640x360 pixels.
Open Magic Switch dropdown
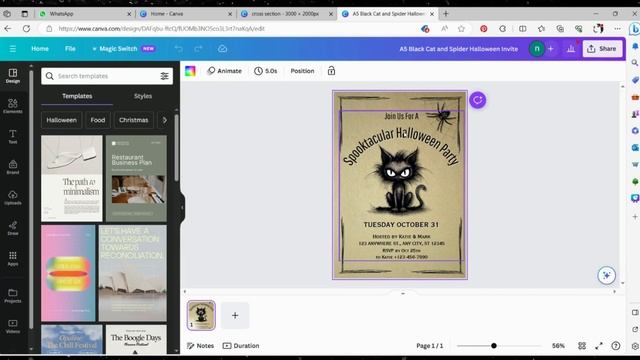(x=123, y=49)
